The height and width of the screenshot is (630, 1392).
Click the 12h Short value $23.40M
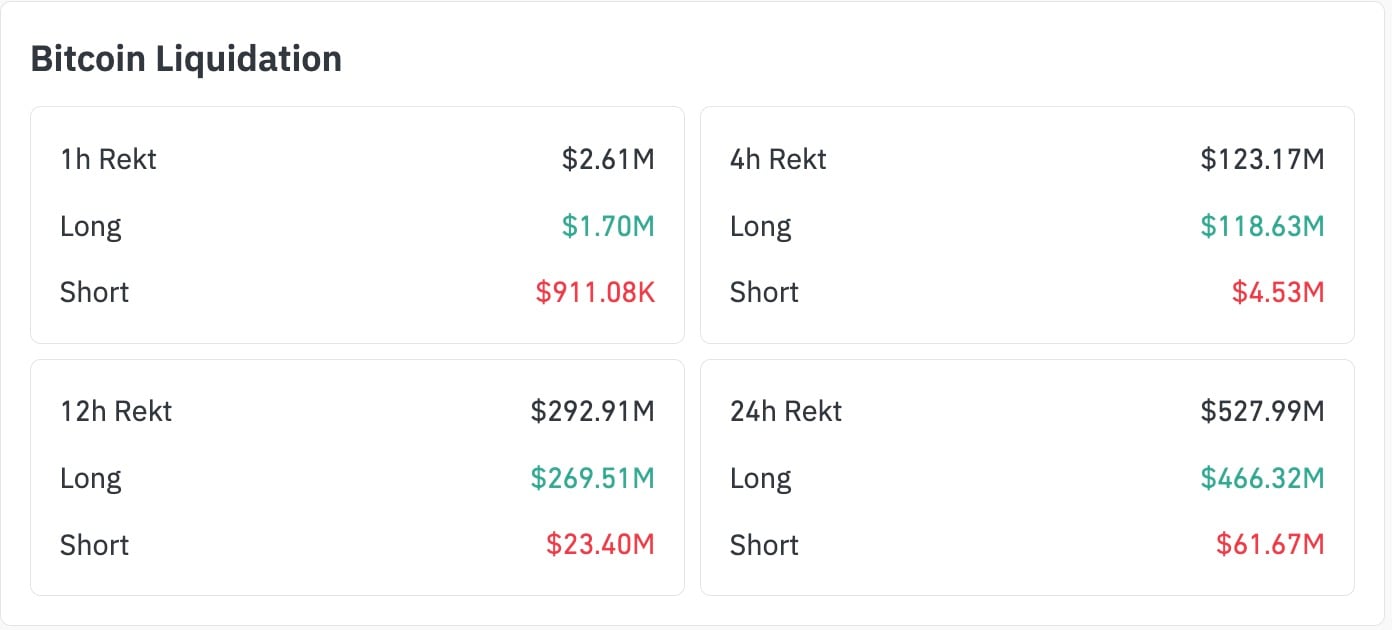pyautogui.click(x=600, y=544)
